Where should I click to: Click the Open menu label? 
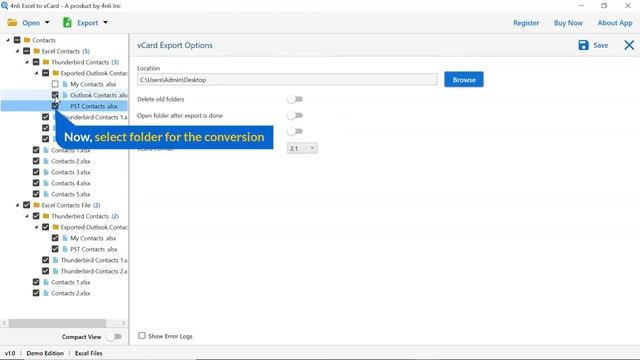(x=31, y=23)
